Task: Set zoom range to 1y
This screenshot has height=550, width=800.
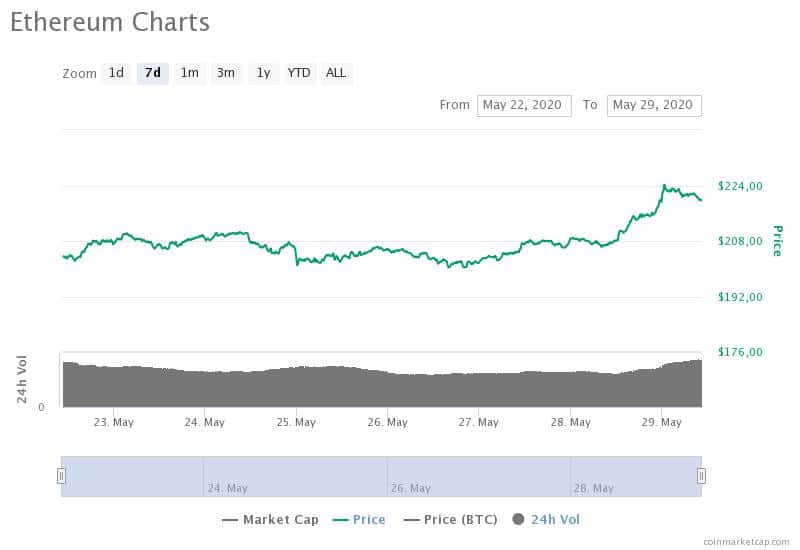Action: [263, 73]
